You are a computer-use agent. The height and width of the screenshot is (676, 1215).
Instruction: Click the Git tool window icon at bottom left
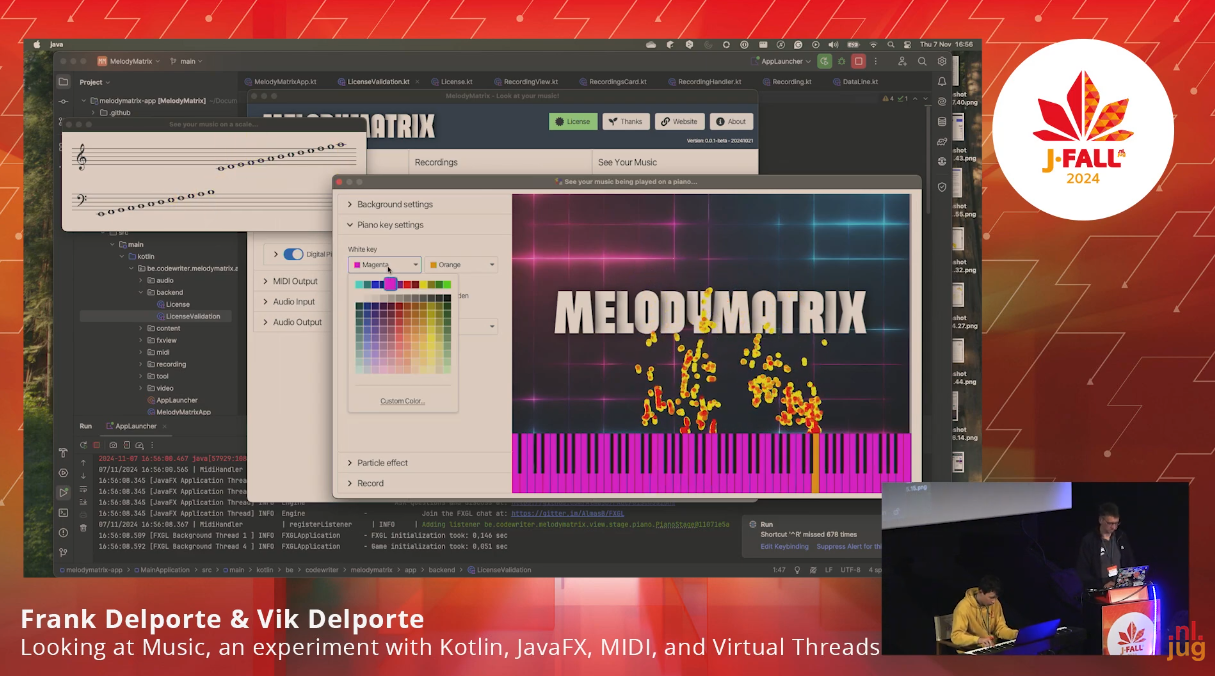(64, 552)
